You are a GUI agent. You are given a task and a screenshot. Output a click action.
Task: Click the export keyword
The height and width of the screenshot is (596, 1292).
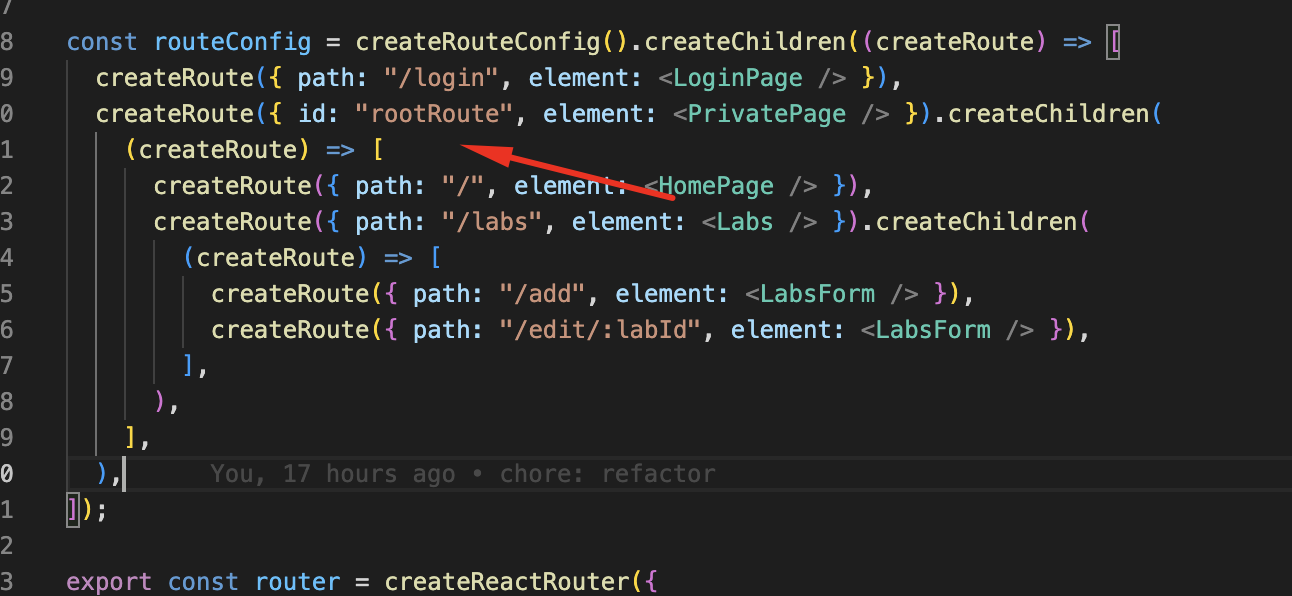click(109, 582)
